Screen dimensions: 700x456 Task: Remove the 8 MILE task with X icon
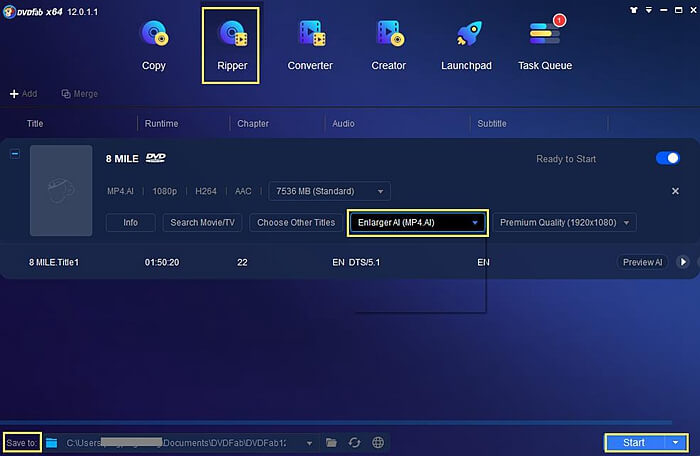coord(675,191)
